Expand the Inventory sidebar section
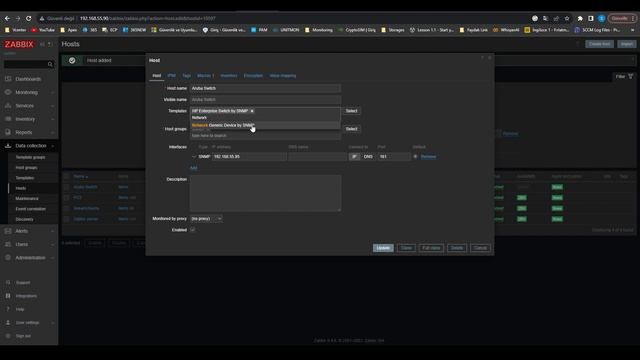Viewport: 640px width, 360px height. tap(53, 119)
